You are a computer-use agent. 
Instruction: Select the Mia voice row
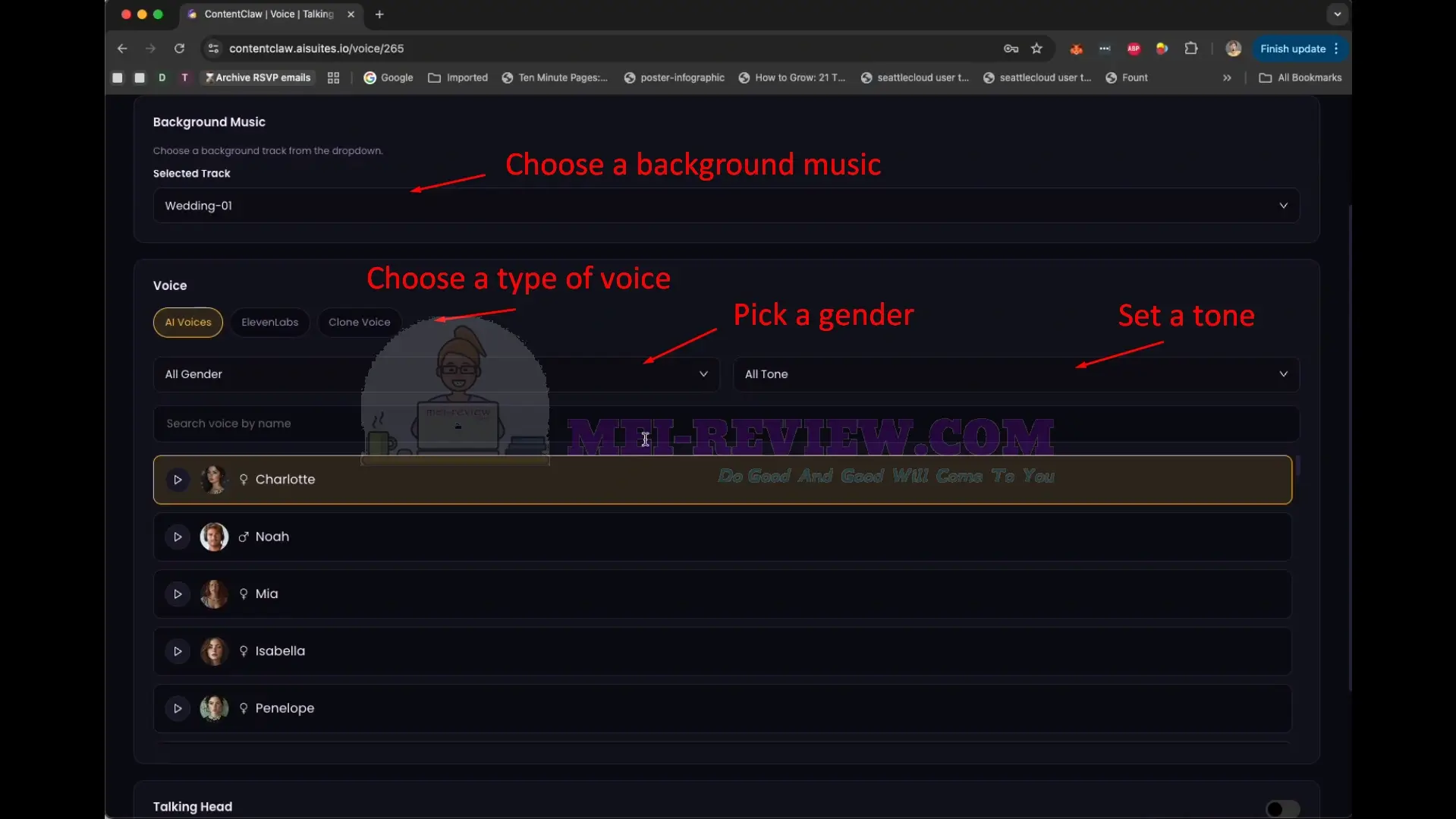722,594
